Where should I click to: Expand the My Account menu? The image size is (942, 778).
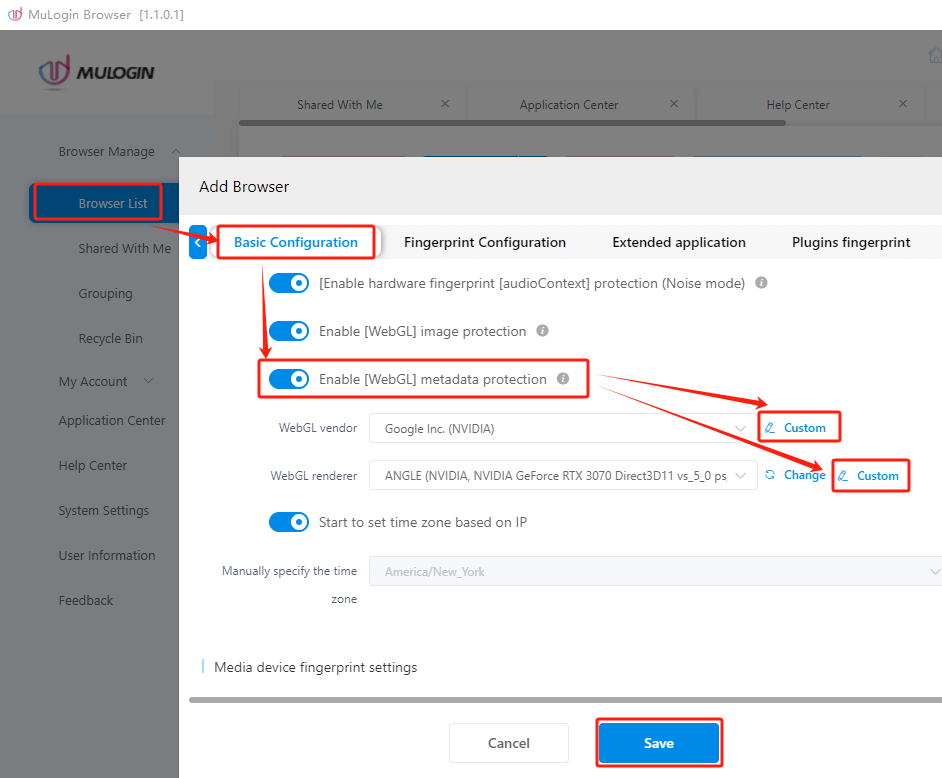point(148,381)
